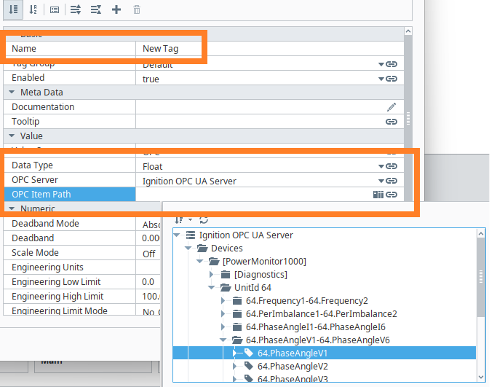This screenshot has width=490, height=388.
Task: Click the Tooltip value field
Action: tap(260, 122)
